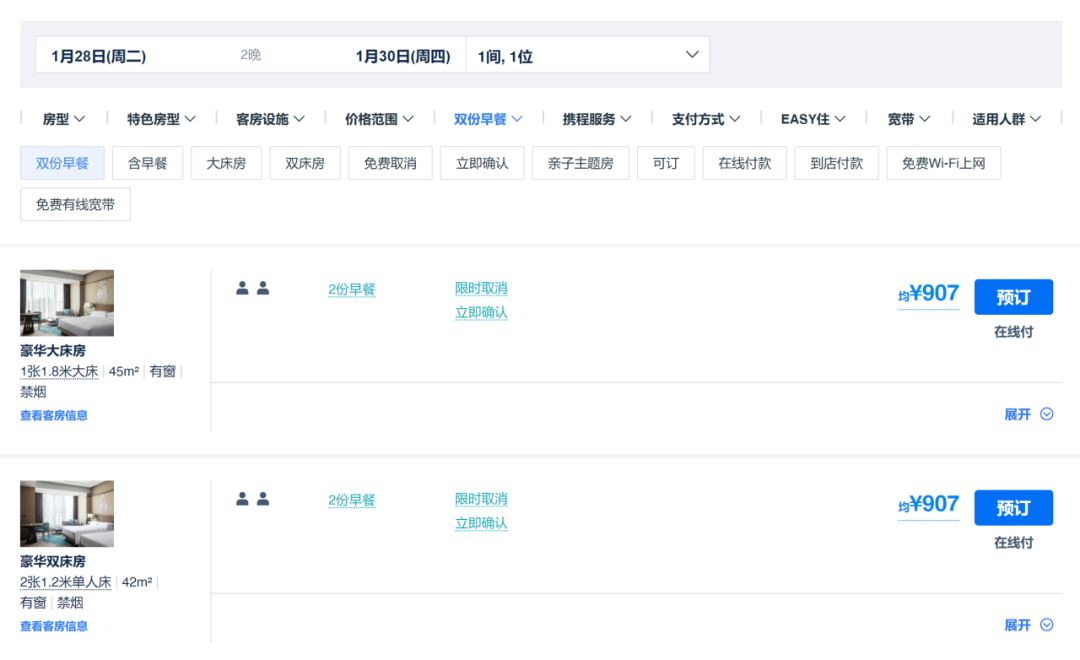Expand the 价格范围 filter dropdown
The image size is (1080, 660).
(379, 119)
